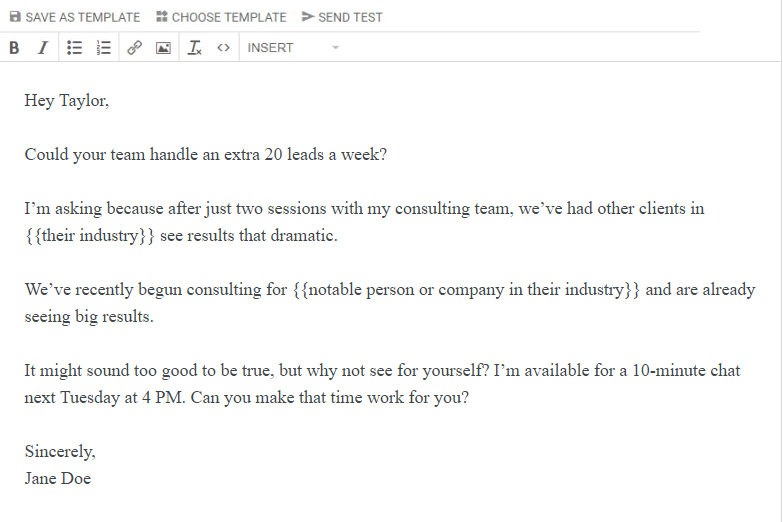
Task: Click Send Test
Action: (342, 17)
